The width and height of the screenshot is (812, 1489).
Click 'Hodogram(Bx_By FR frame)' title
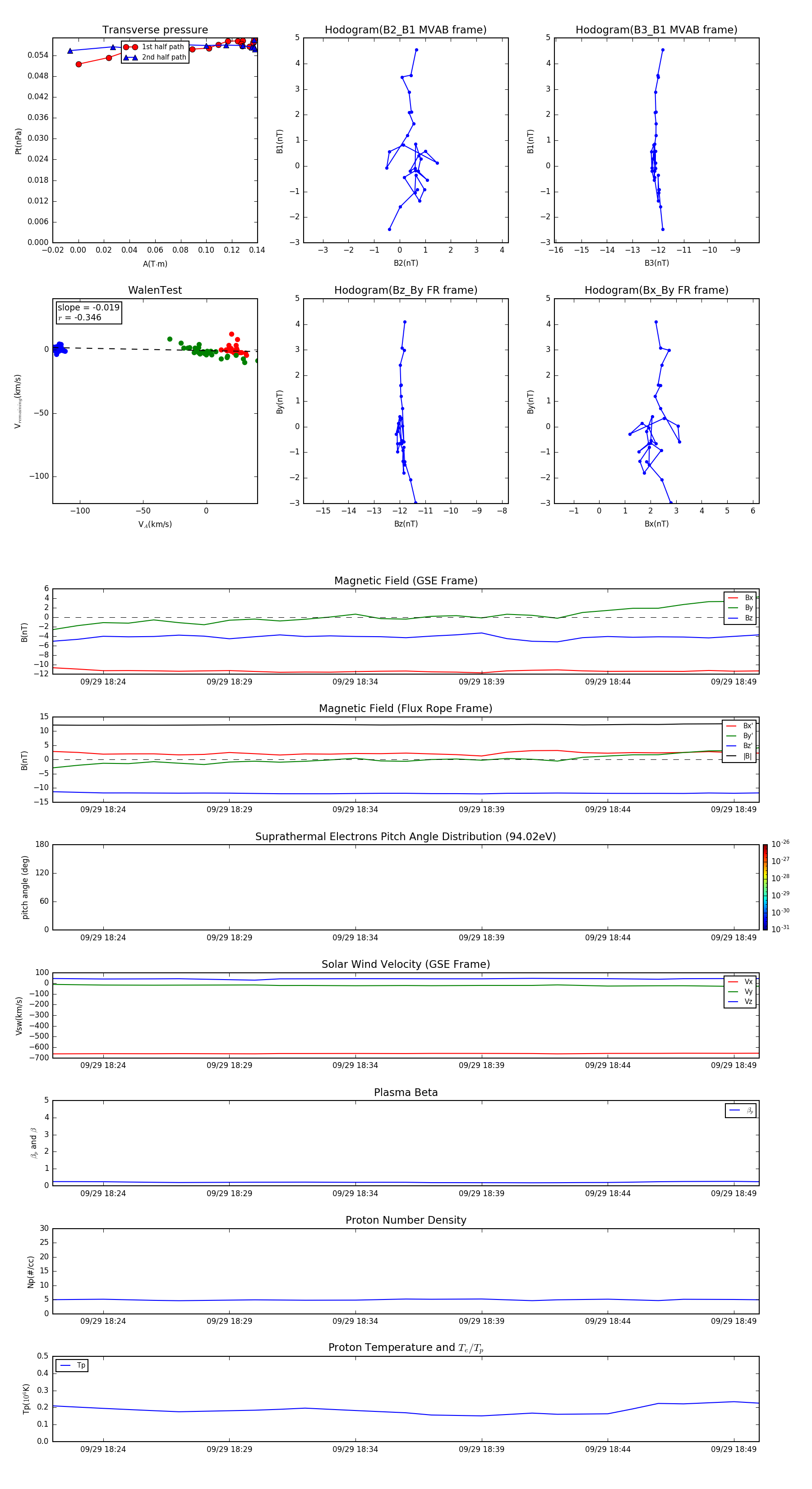pyautogui.click(x=656, y=290)
